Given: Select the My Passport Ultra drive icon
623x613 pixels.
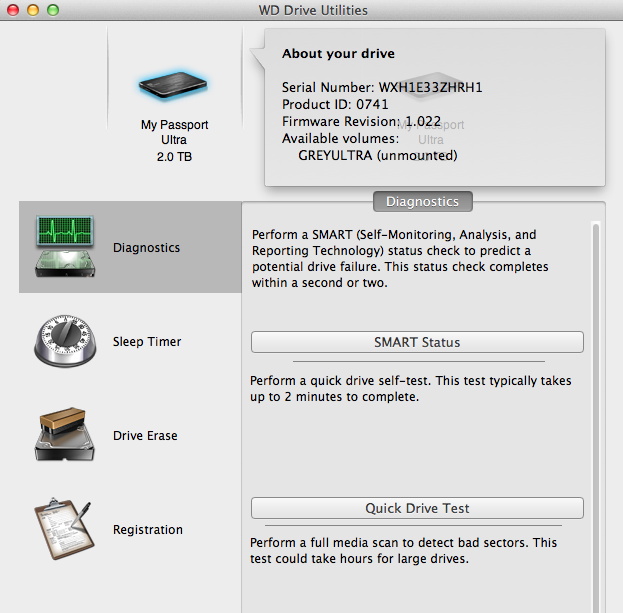Looking at the screenshot, I should pos(173,85).
